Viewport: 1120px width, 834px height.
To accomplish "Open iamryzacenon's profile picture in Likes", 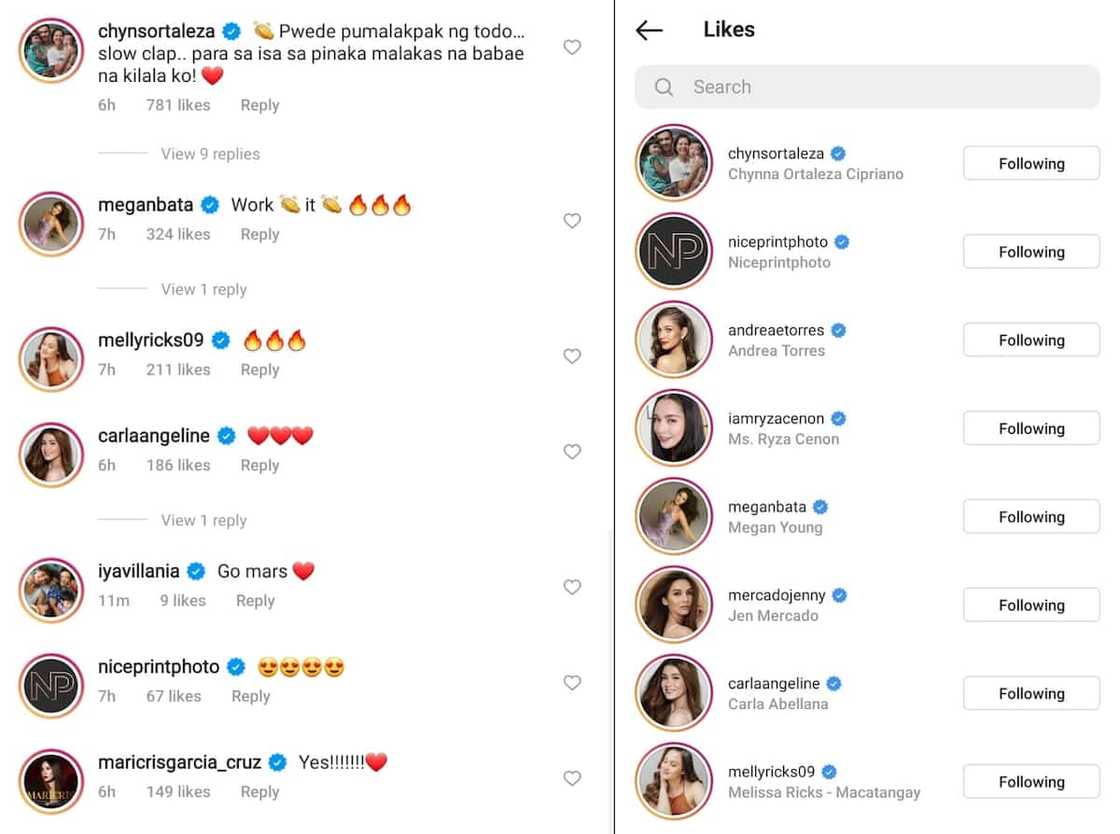I will click(674, 429).
